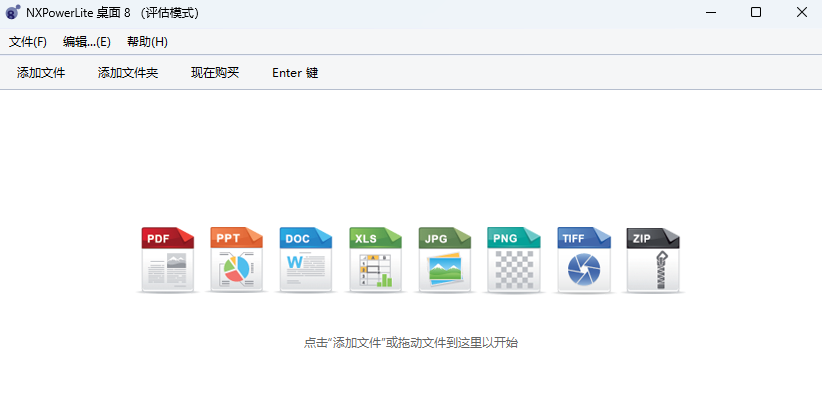The image size is (822, 411).
Task: Click the JPG image file icon
Action: (x=445, y=259)
